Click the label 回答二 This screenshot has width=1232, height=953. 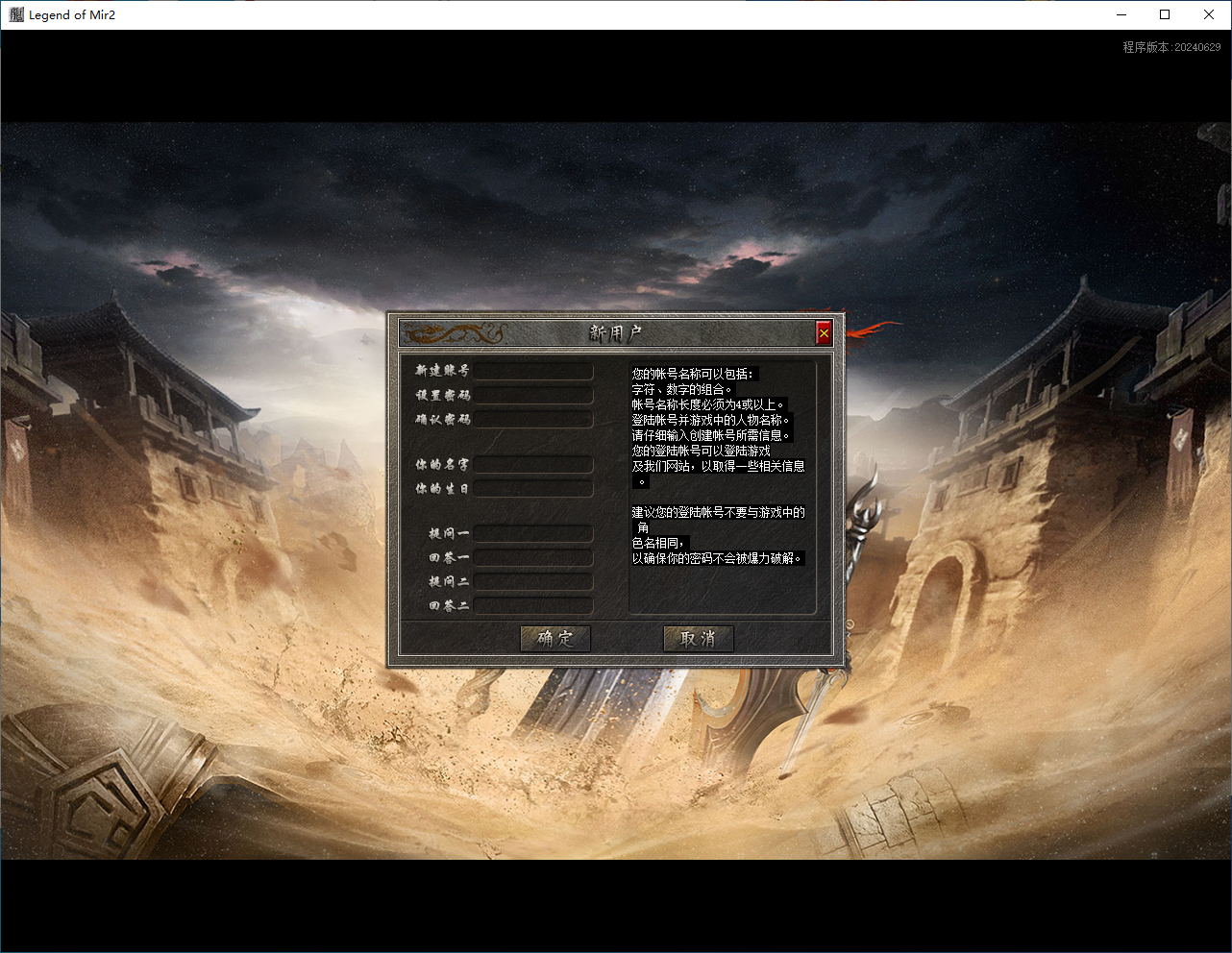449,605
